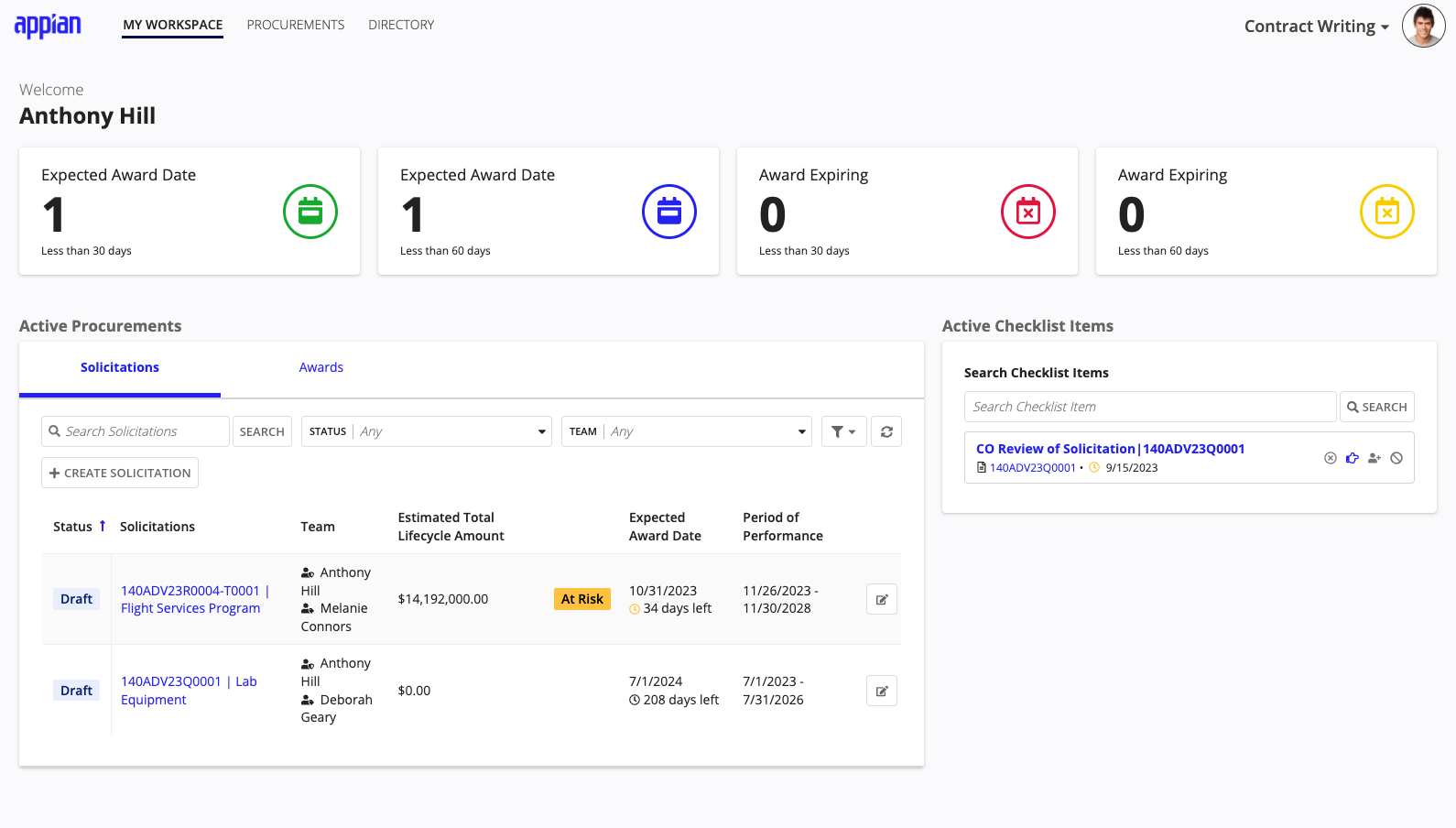Open Anthony Hill's profile avatar
Screen dimensions: 1456x828
point(1423,26)
